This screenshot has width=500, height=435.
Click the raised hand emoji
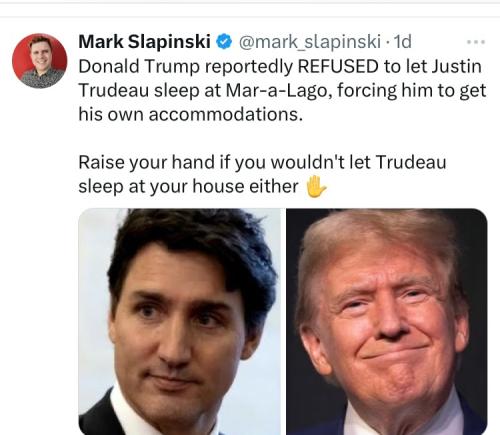point(316,187)
